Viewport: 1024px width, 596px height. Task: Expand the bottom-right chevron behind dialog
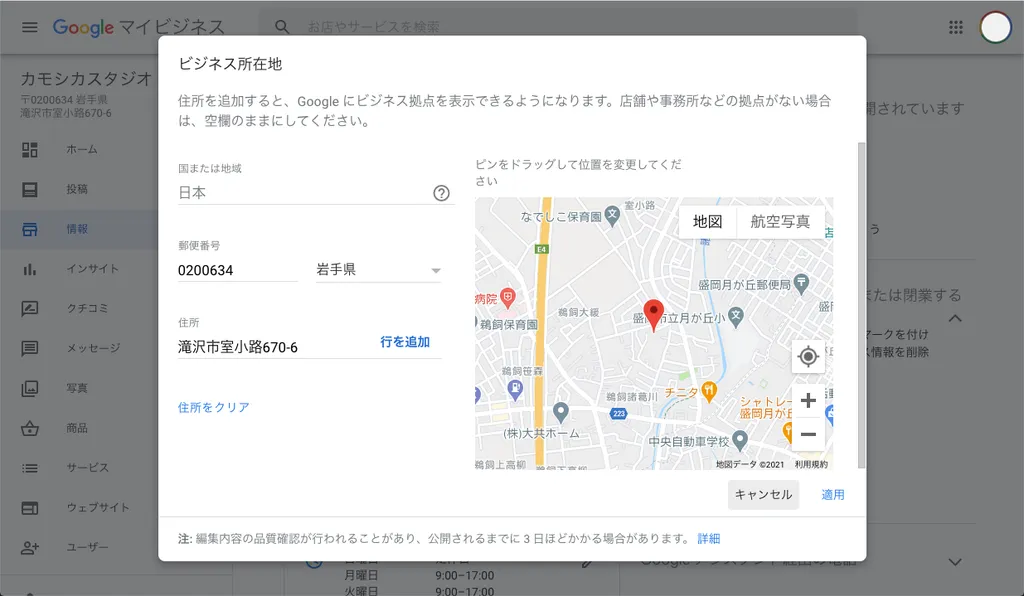(x=955, y=562)
